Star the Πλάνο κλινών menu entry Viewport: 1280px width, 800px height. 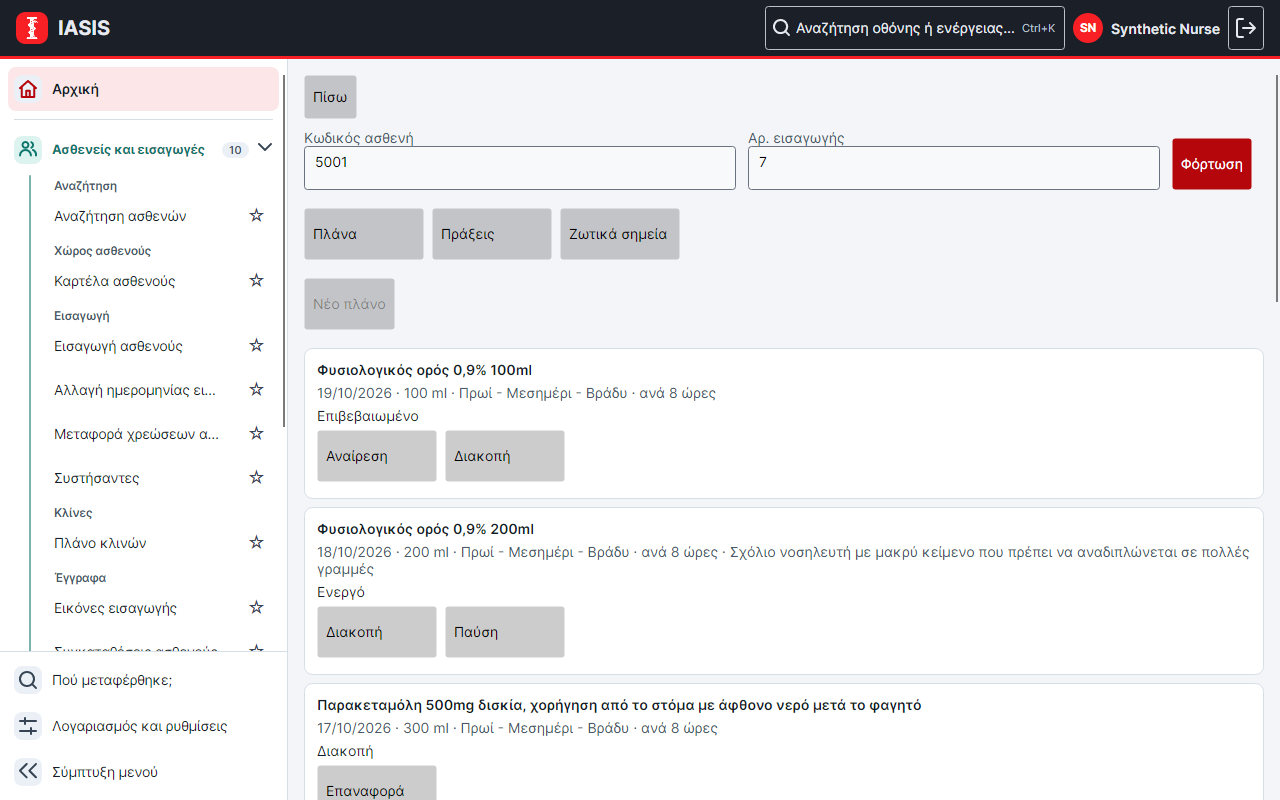point(256,543)
